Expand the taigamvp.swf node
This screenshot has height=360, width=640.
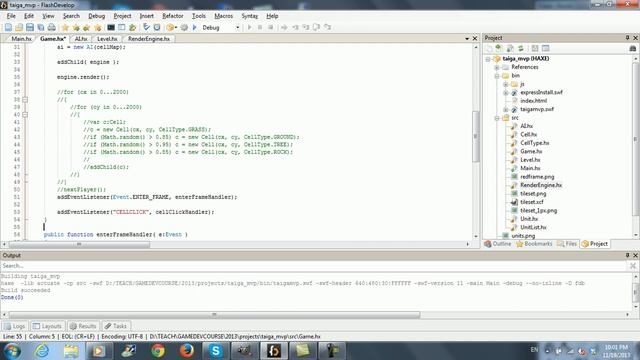tap(506, 109)
